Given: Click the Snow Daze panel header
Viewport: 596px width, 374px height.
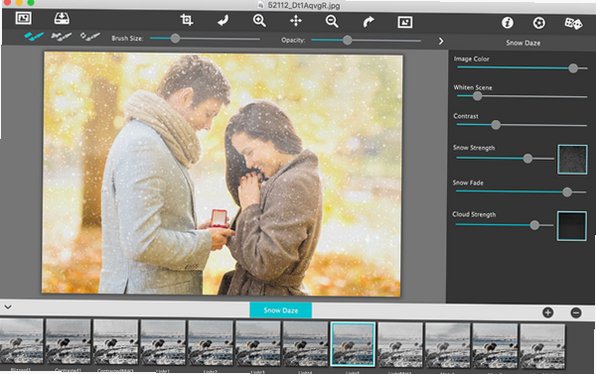Looking at the screenshot, I should [523, 43].
